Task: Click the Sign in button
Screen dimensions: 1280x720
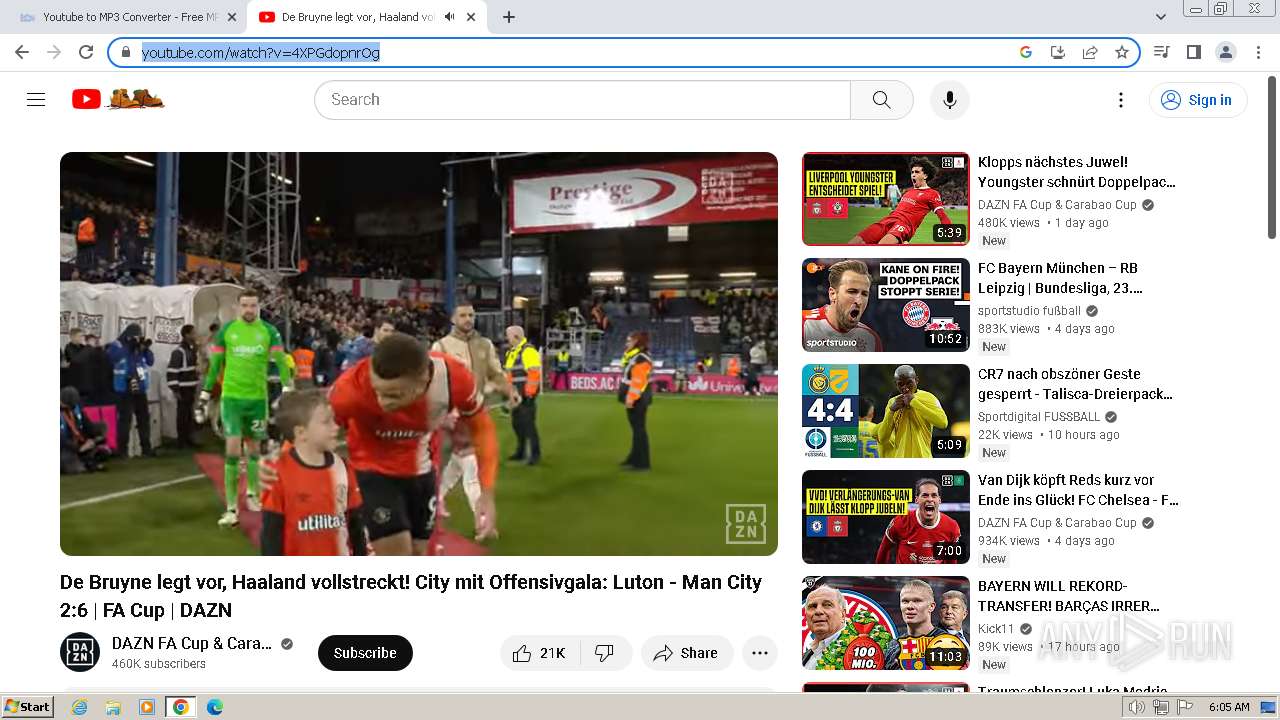Action: [1198, 99]
